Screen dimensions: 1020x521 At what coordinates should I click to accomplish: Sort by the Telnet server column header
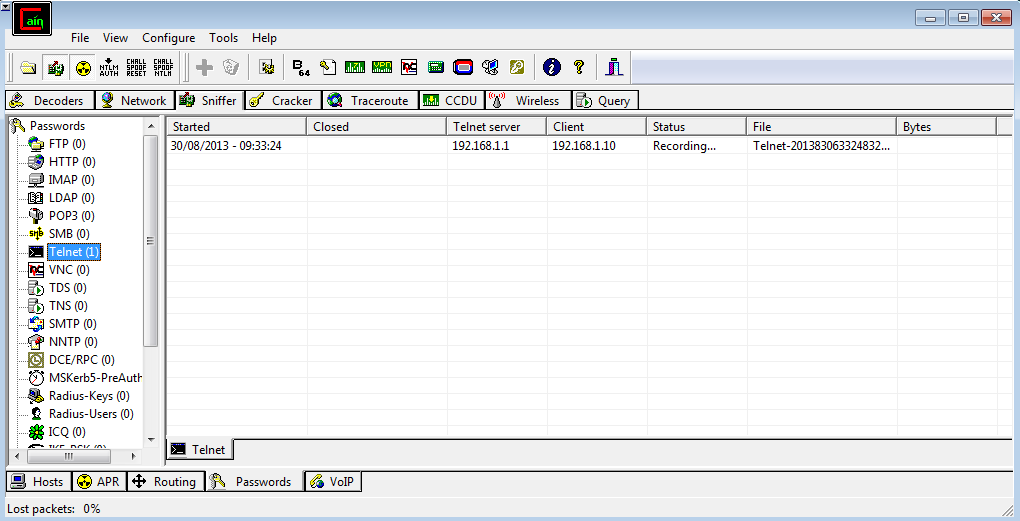(x=497, y=126)
